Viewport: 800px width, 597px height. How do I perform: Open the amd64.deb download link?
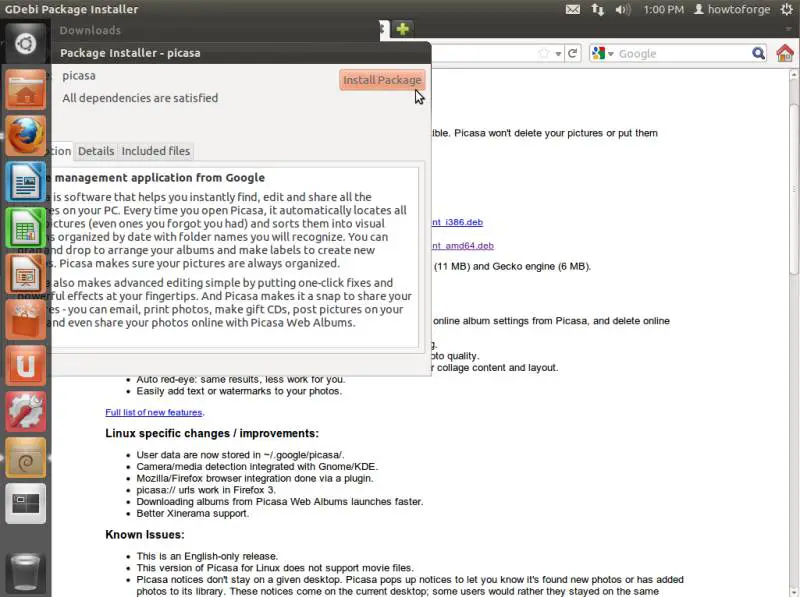[x=463, y=245]
